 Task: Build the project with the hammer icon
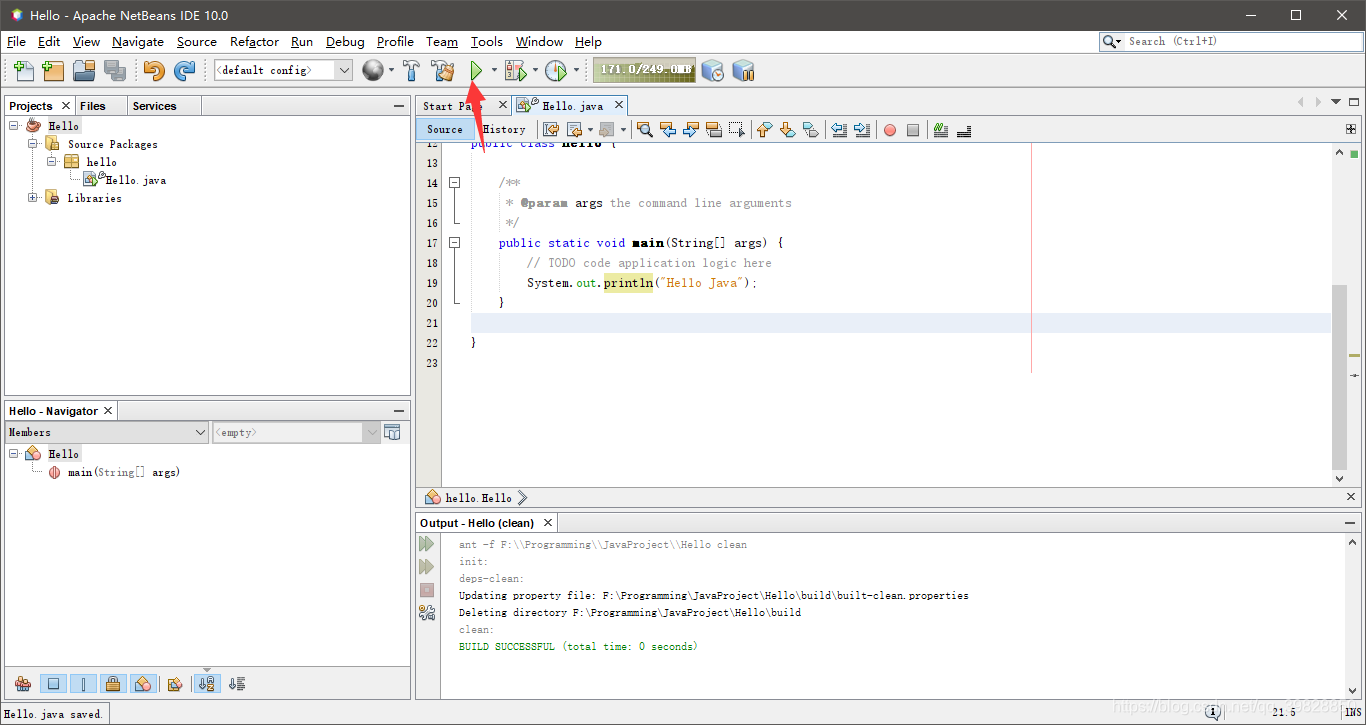pyautogui.click(x=411, y=70)
